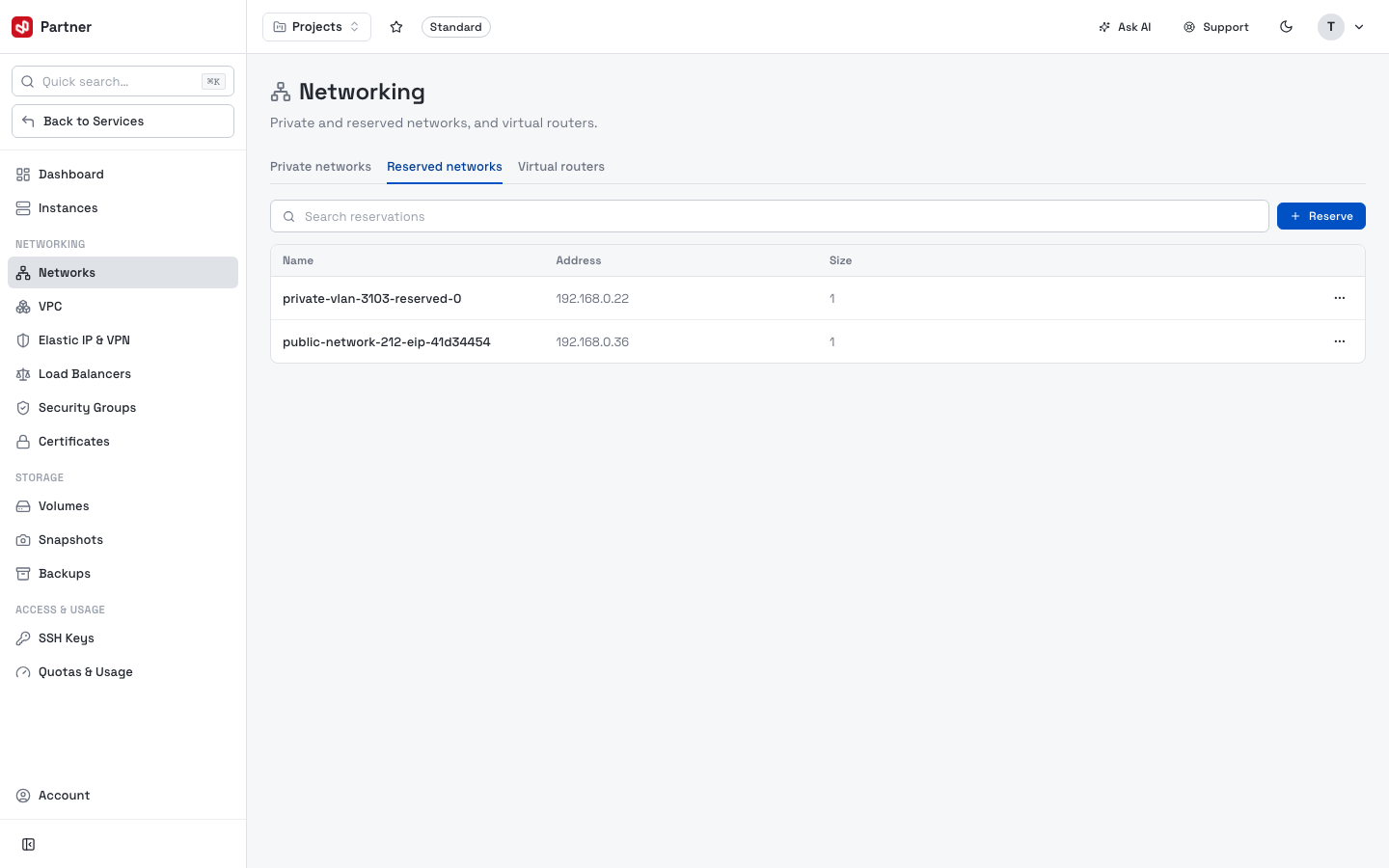This screenshot has width=1389, height=868.
Task: Focus the Quick search field
Action: pyautogui.click(x=123, y=81)
